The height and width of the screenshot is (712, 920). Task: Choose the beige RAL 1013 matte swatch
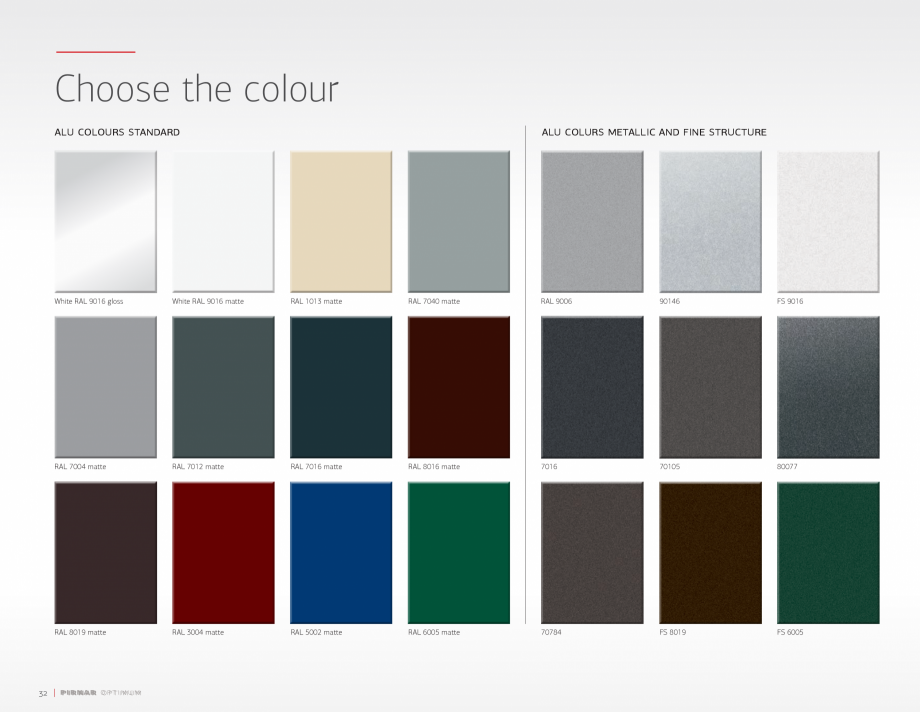341,221
